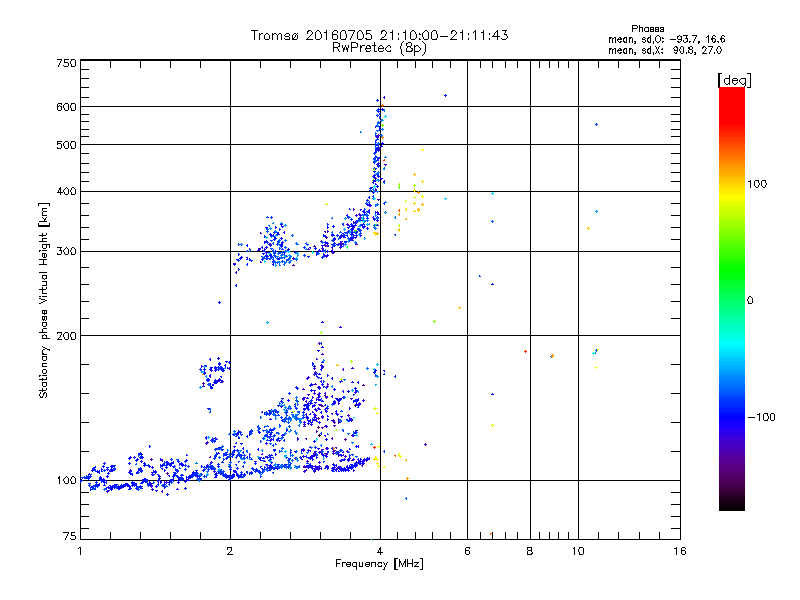
Task: Click 'Stationary phase Virtual Height [km]' axis label
Action: (x=44, y=300)
